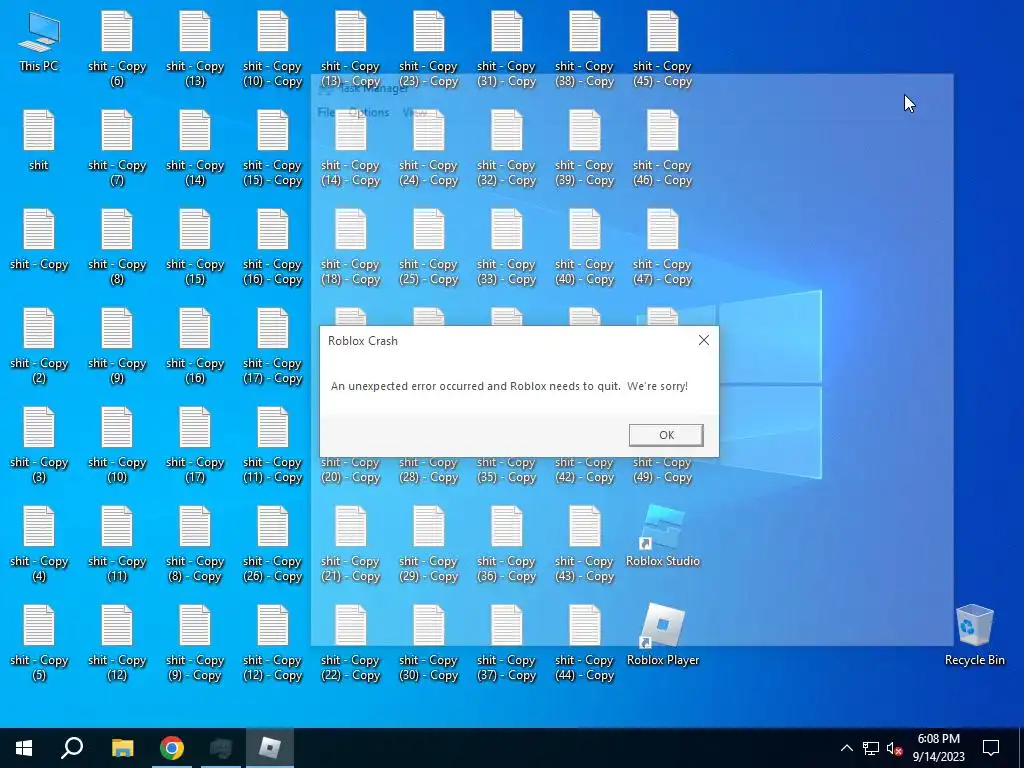Screen dimensions: 1024x768
Task: Select the file "shit - Copy (8) - Copy"
Action: click(195, 544)
